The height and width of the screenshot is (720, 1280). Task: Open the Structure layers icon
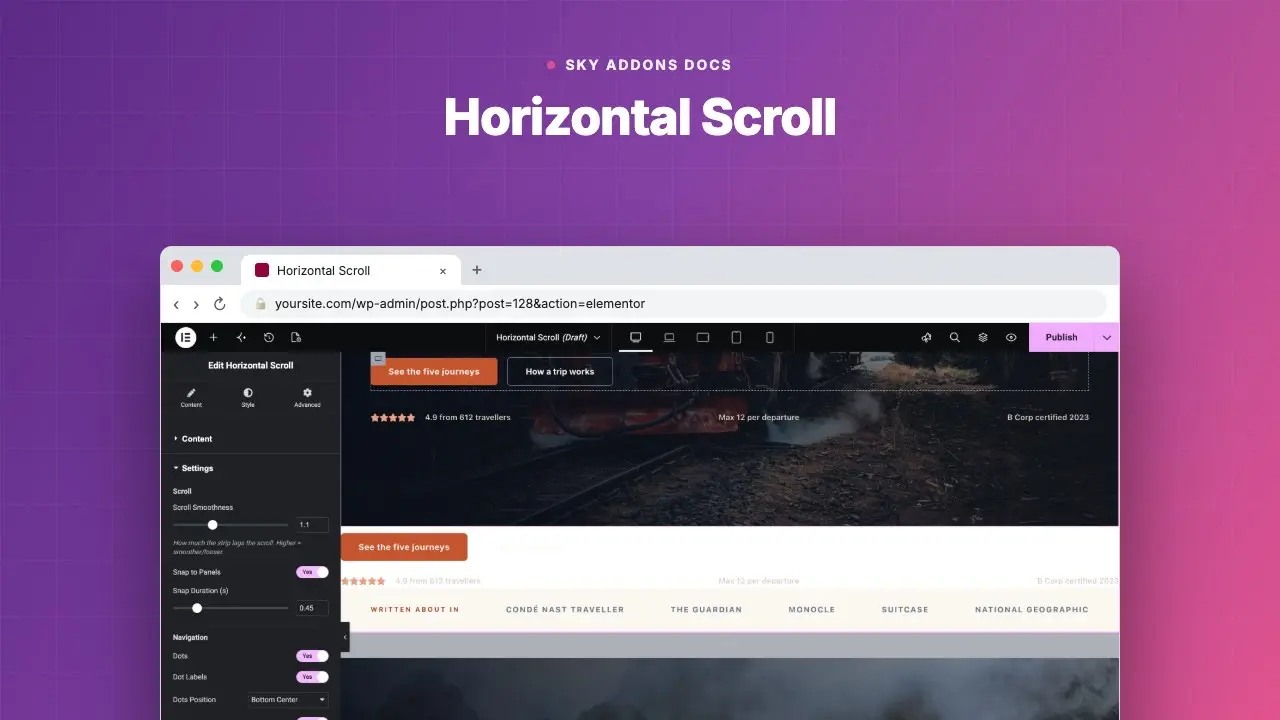click(983, 337)
